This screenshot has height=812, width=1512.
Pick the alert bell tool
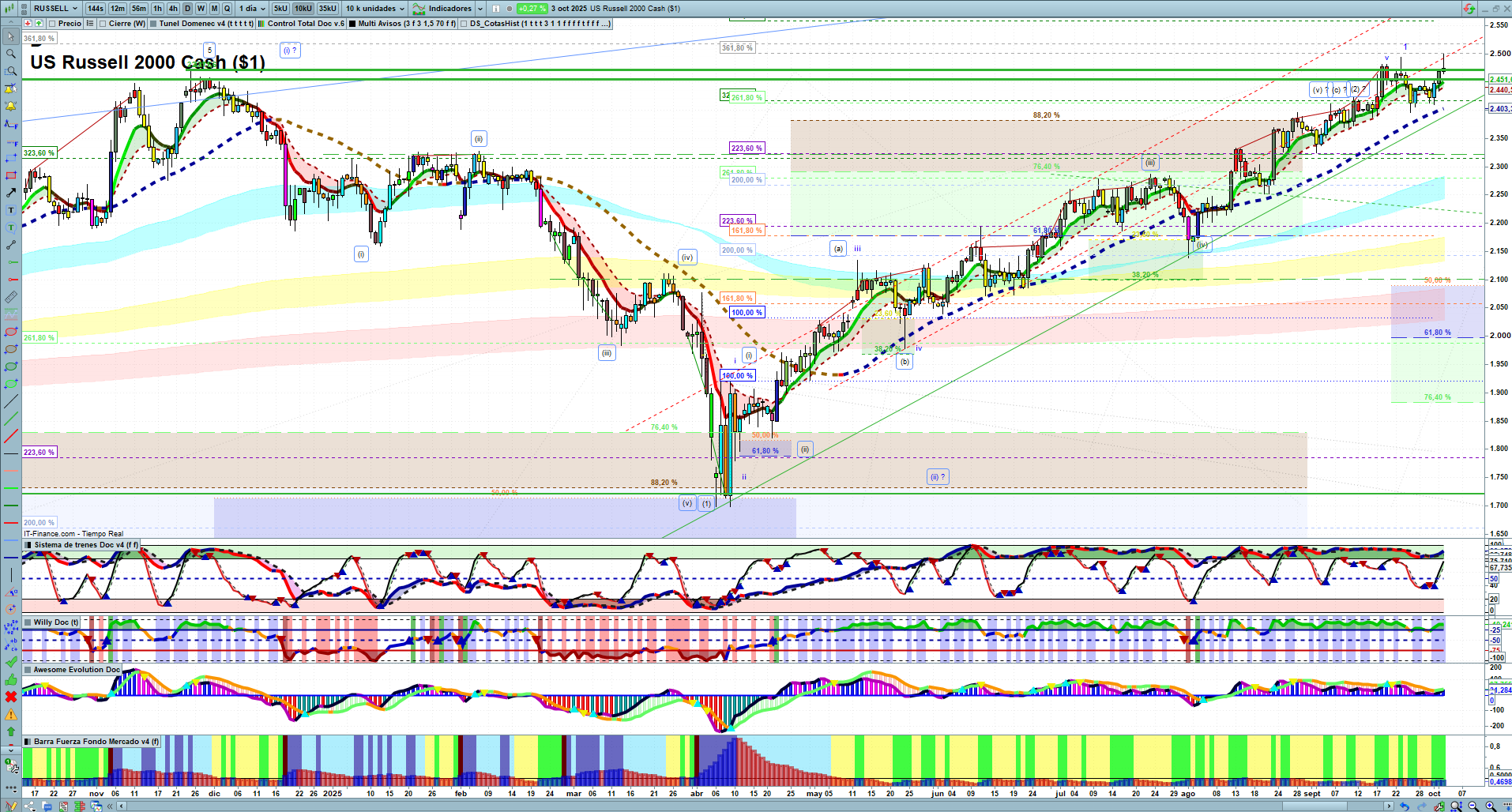pyautogui.click(x=10, y=106)
